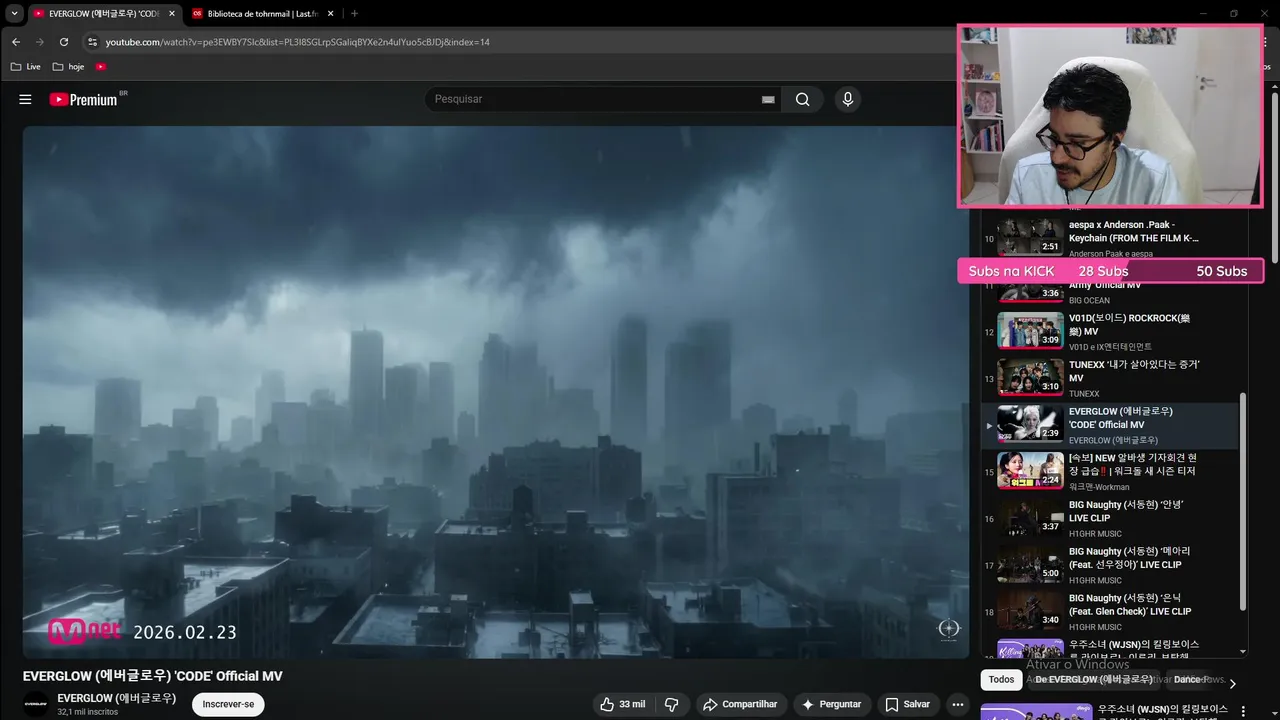The width and height of the screenshot is (1280, 720).
Task: Dislike the video
Action: 672,704
